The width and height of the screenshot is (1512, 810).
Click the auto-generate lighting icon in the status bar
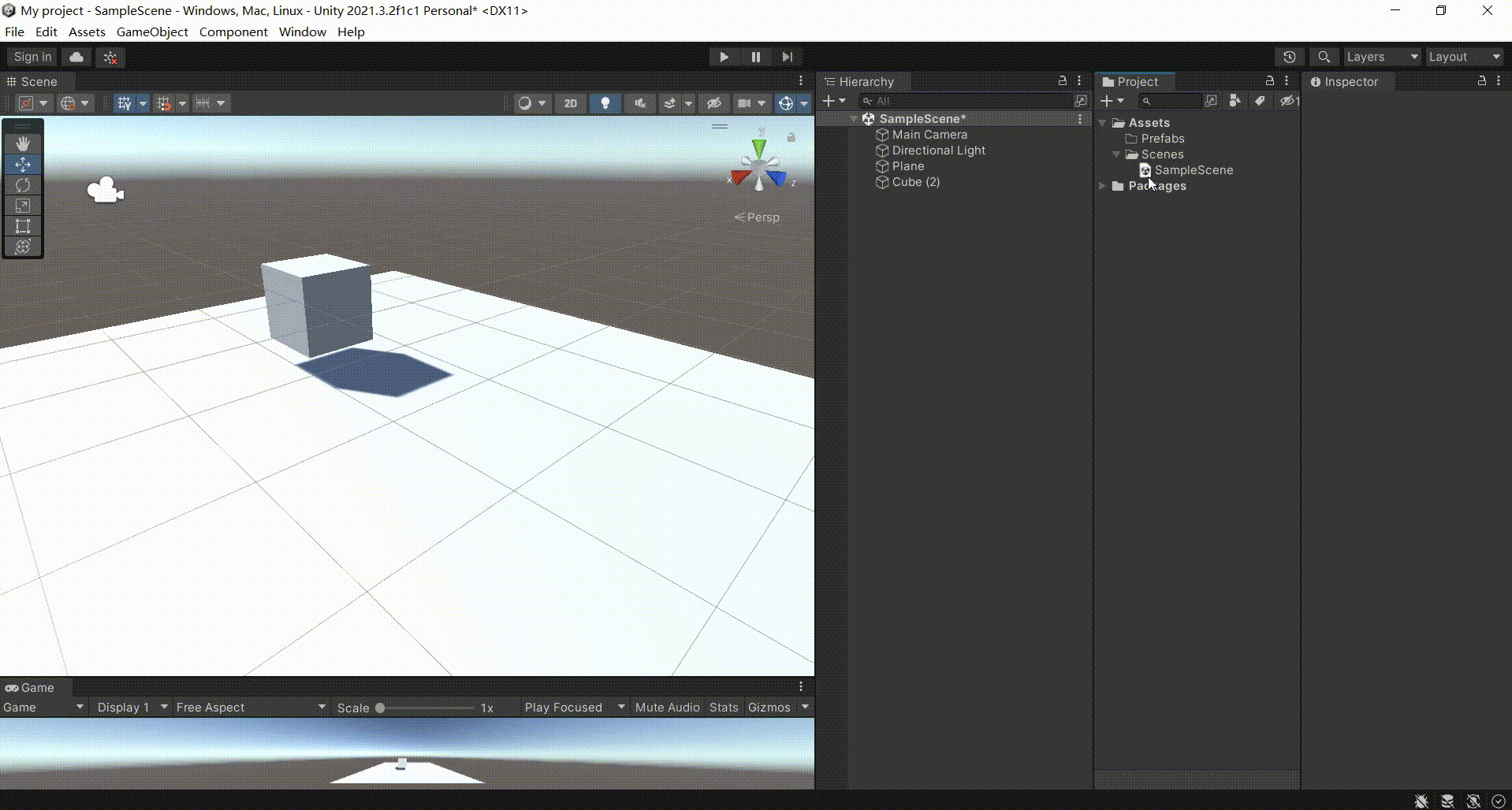(x=1473, y=801)
